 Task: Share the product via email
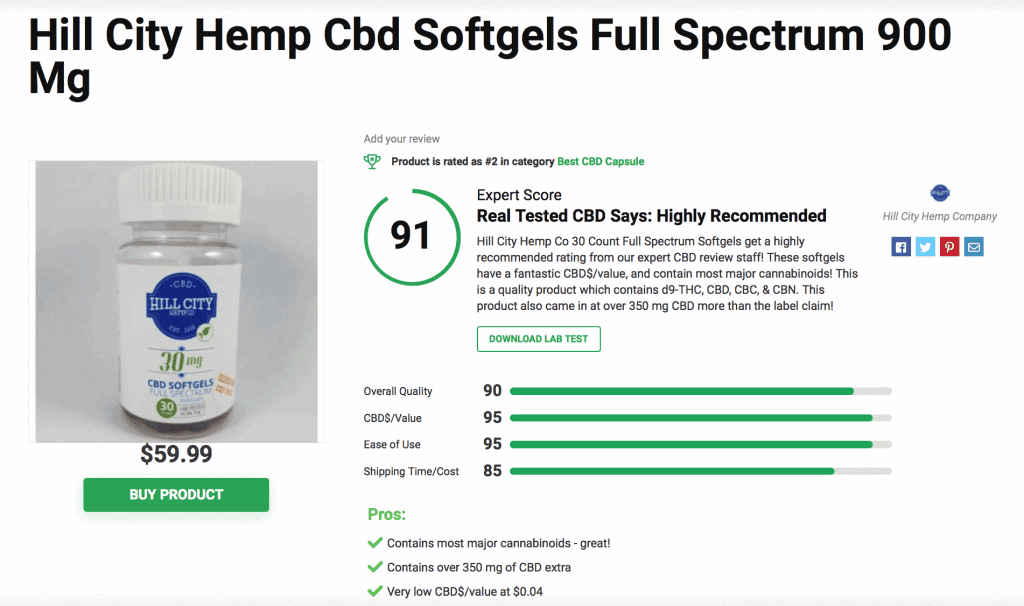(x=973, y=246)
